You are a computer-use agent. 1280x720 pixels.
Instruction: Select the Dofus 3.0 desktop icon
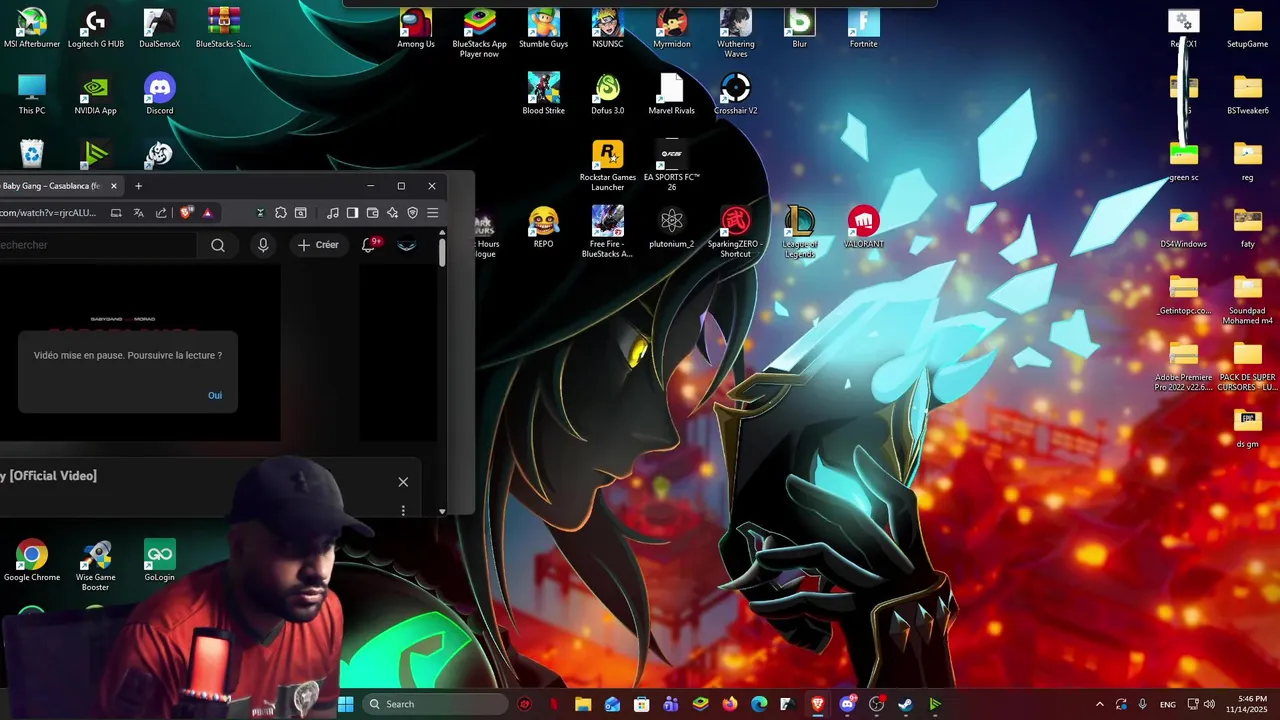coord(607,95)
